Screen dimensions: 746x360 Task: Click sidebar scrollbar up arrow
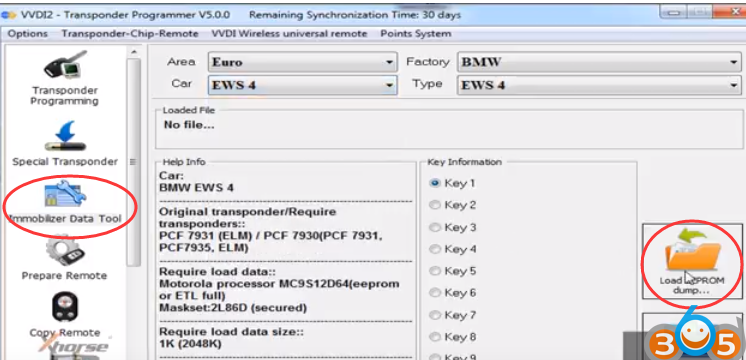(134, 52)
